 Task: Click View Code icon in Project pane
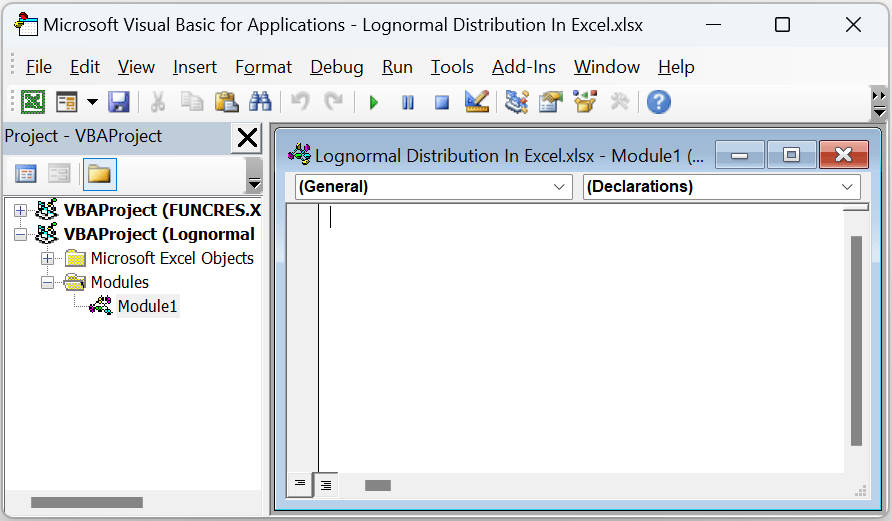pos(26,173)
